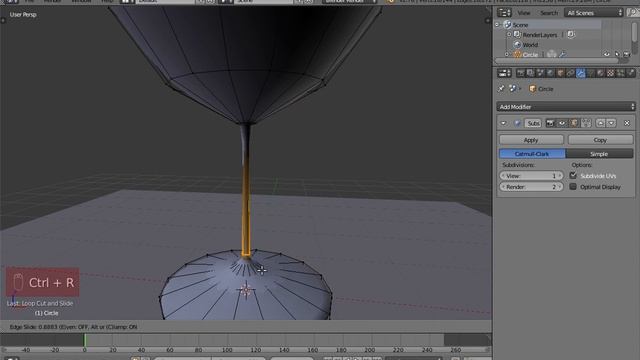
Task: Toggle Circle viewport visibility eye in outliner
Action: [x=607, y=54]
